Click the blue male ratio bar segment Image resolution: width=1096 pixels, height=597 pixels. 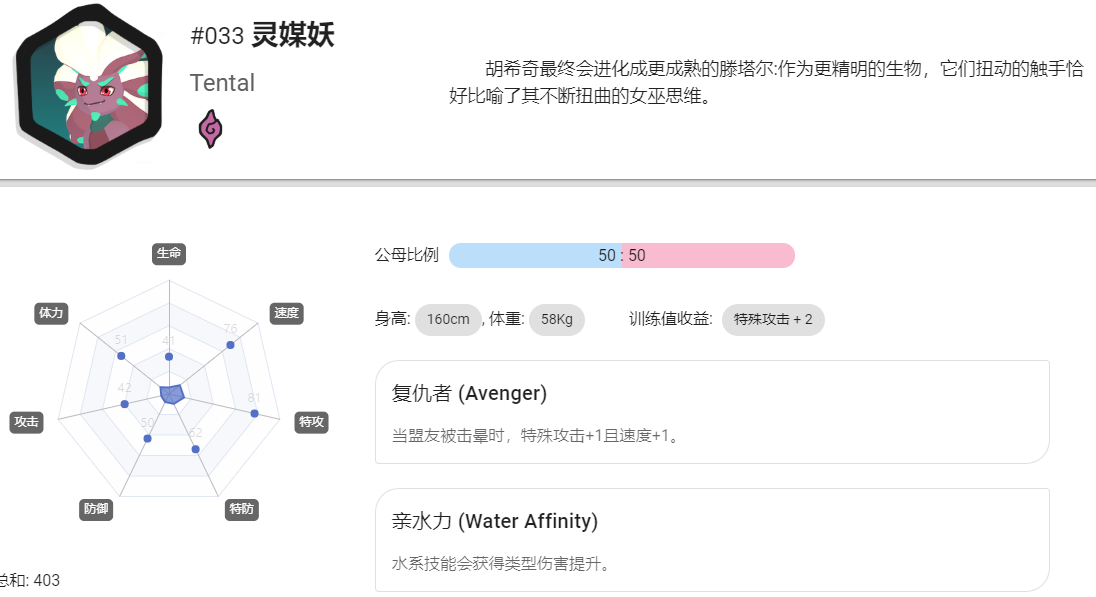tap(535, 256)
